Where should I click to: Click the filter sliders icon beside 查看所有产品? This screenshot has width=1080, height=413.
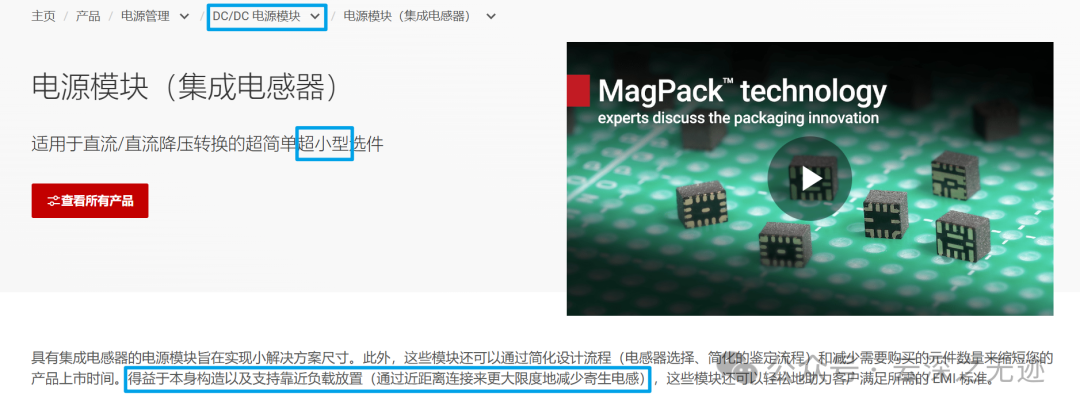click(54, 201)
